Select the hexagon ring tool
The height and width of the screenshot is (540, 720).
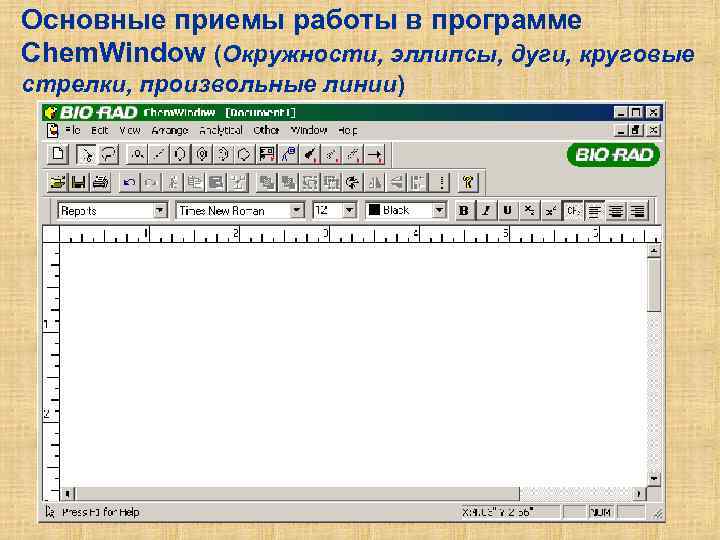[x=180, y=154]
